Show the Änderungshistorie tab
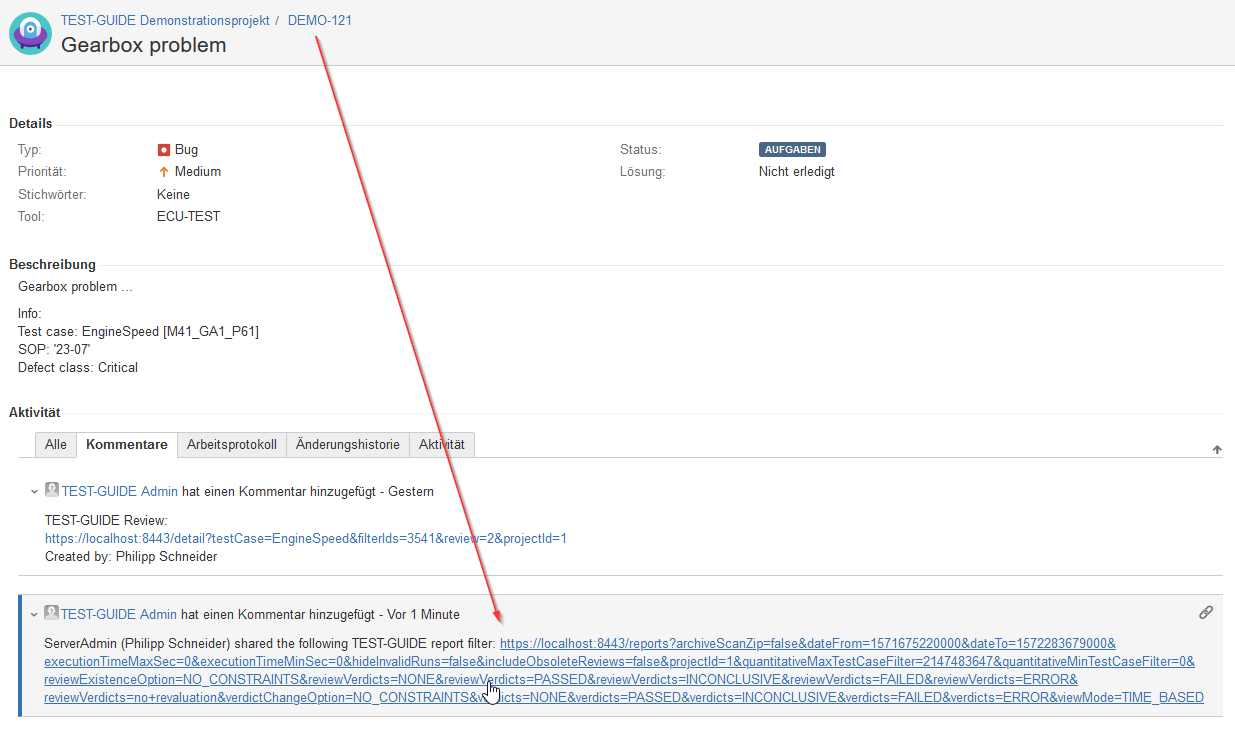 point(347,445)
